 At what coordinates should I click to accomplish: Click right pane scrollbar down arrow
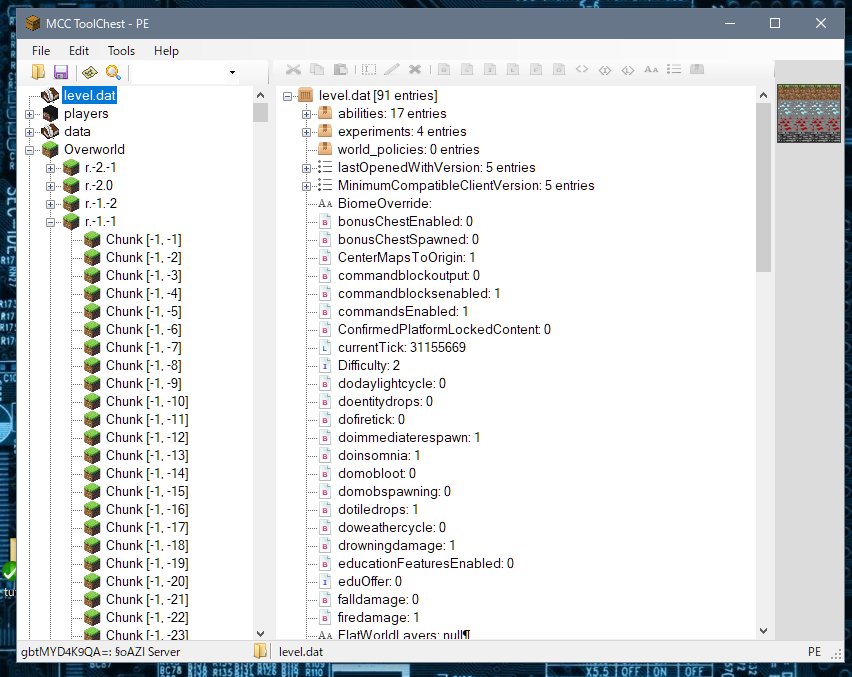pos(763,631)
